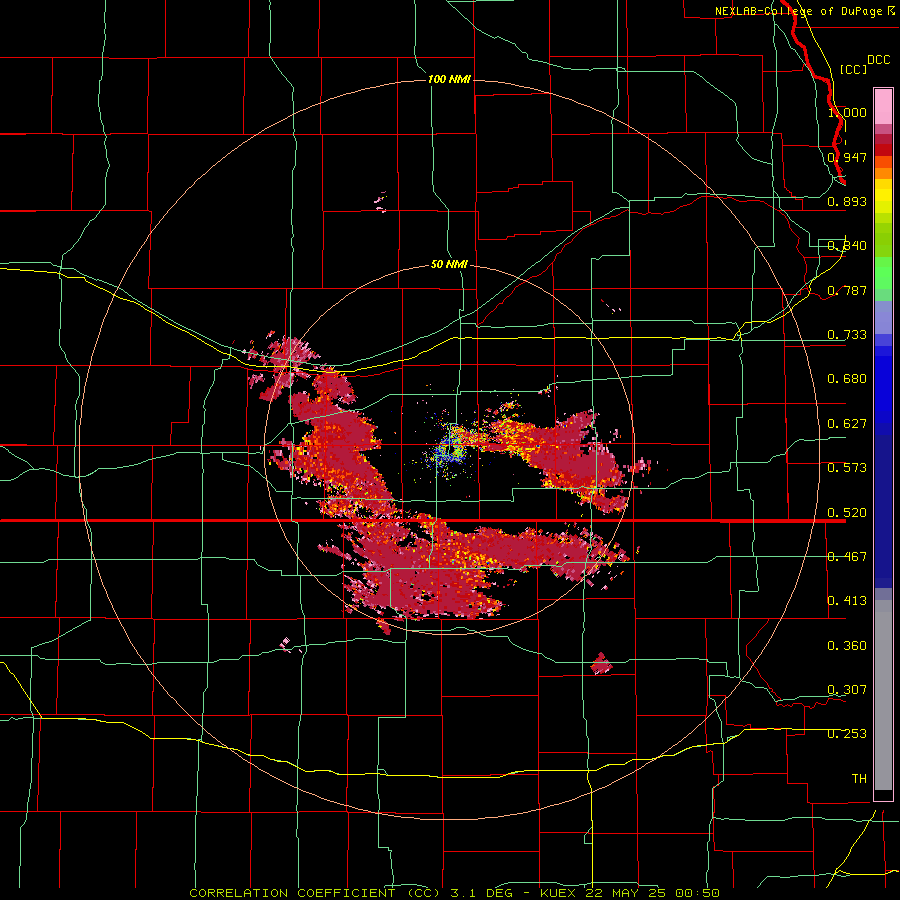Pick the bright green segment of color bar
The image size is (900, 900).
point(883,273)
